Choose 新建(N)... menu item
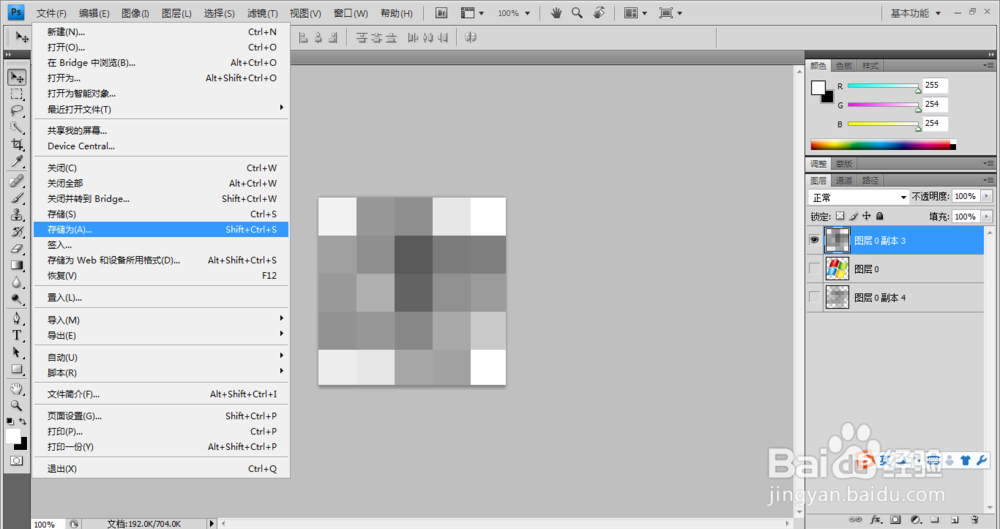 click(x=161, y=32)
